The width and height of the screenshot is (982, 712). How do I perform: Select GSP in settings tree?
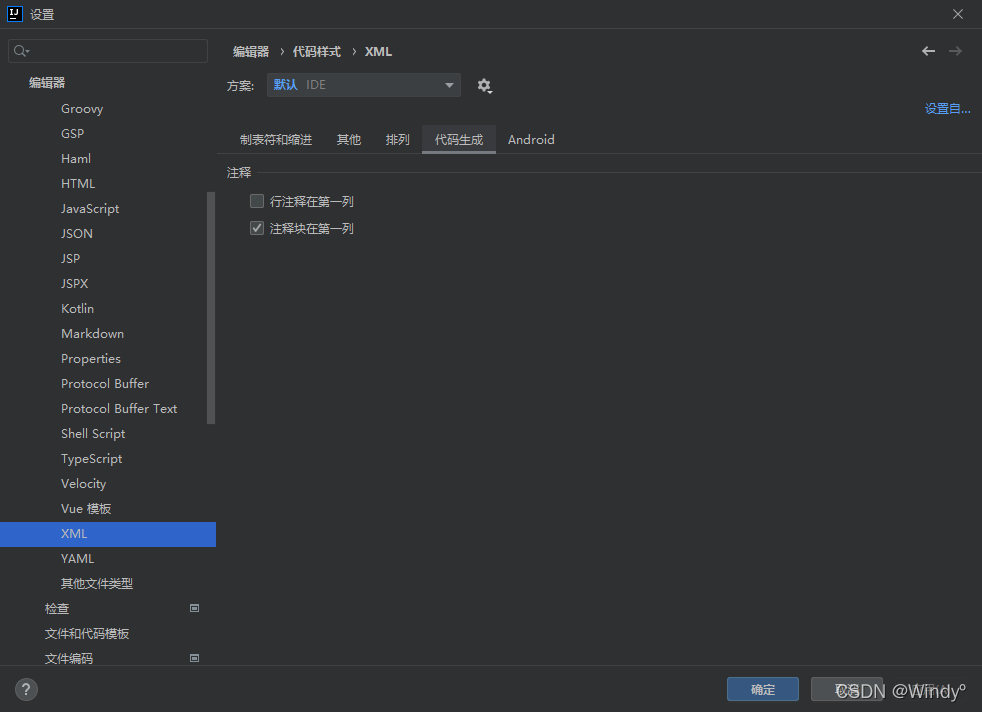[x=73, y=134]
